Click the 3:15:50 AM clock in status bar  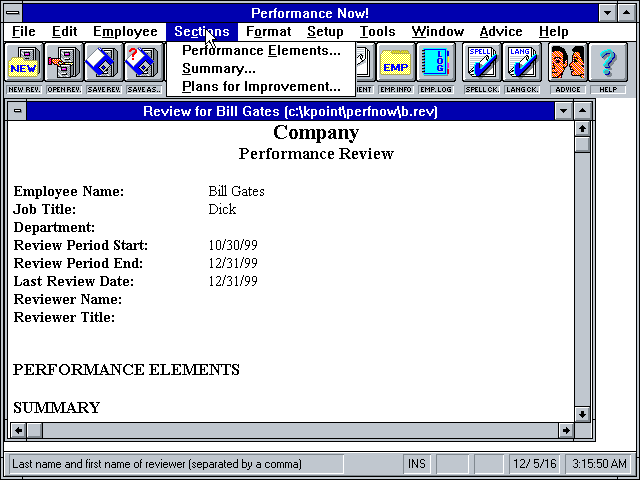click(599, 464)
